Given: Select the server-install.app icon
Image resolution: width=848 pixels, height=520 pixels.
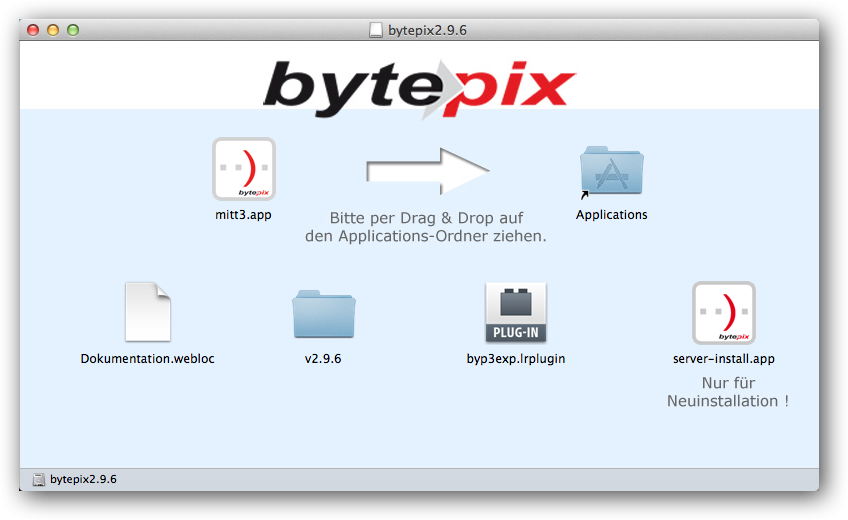Looking at the screenshot, I should click(x=724, y=312).
